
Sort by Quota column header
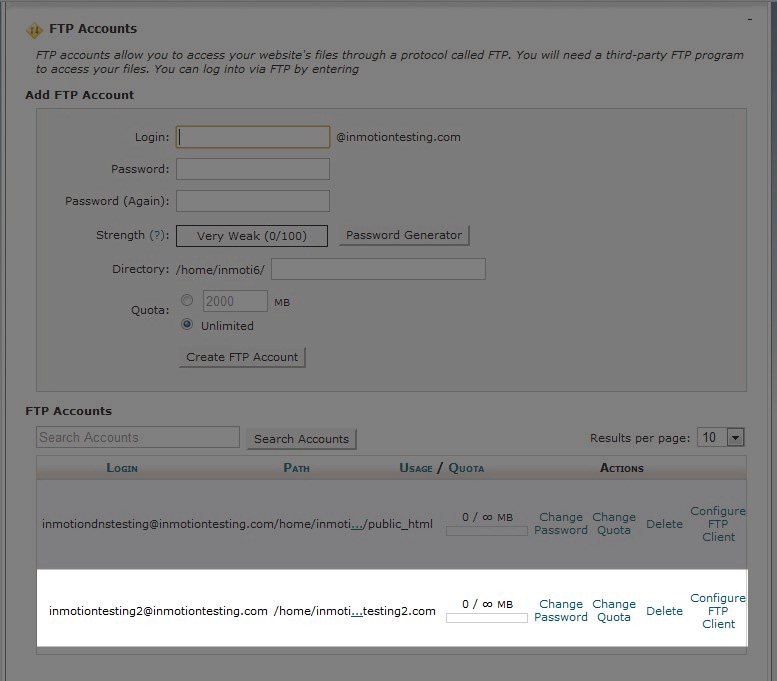[x=466, y=468]
